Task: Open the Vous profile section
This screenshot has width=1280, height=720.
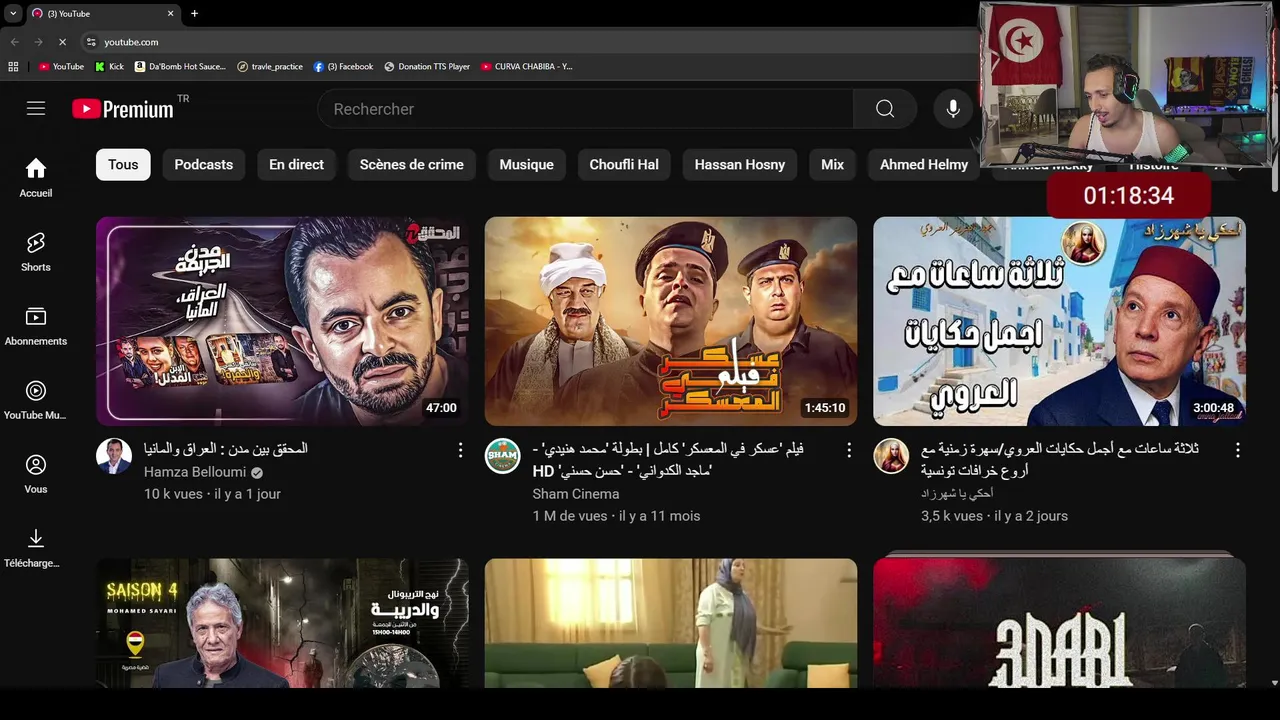Action: (36, 475)
